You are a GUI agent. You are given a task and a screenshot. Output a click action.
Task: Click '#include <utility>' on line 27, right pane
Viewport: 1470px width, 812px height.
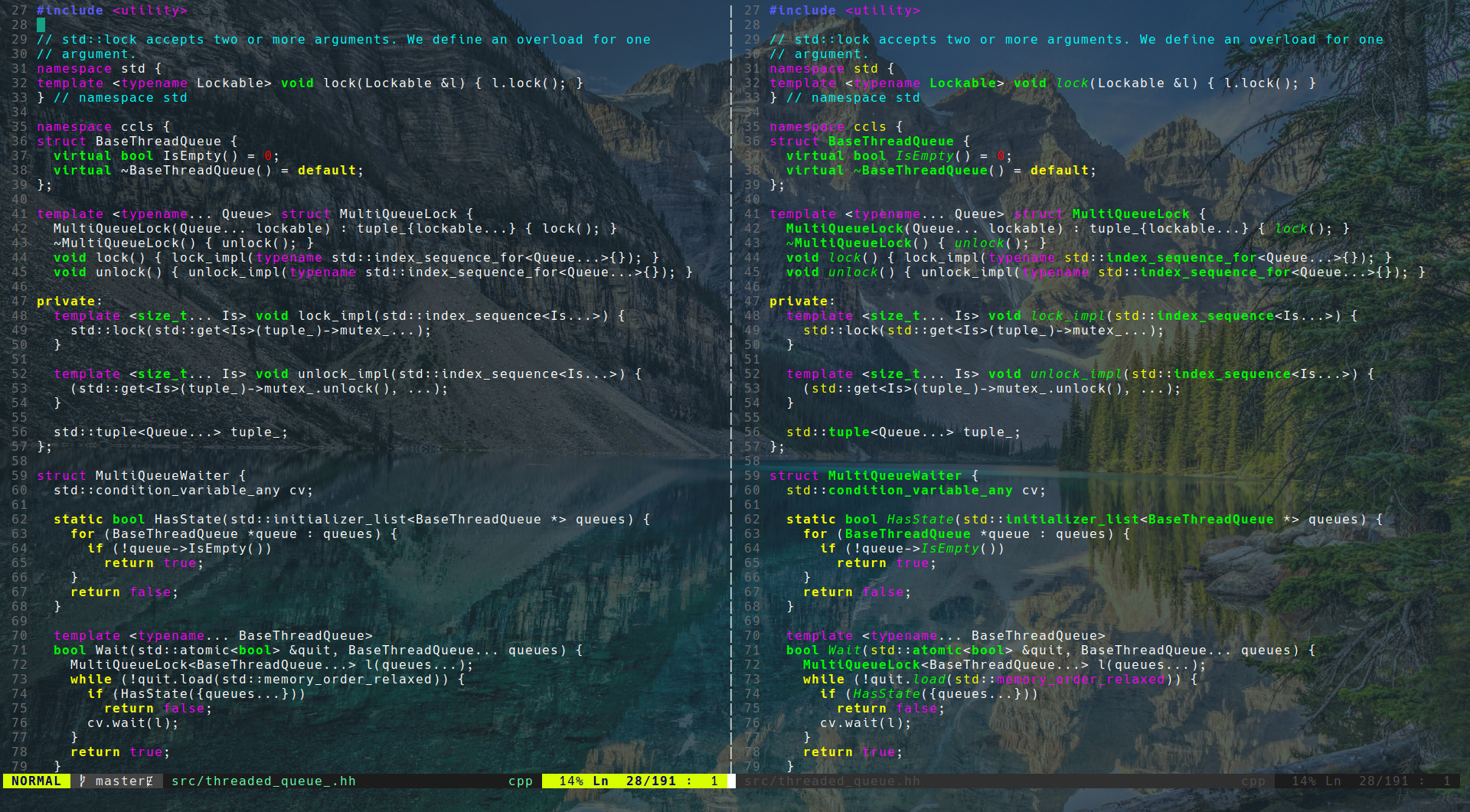click(844, 10)
